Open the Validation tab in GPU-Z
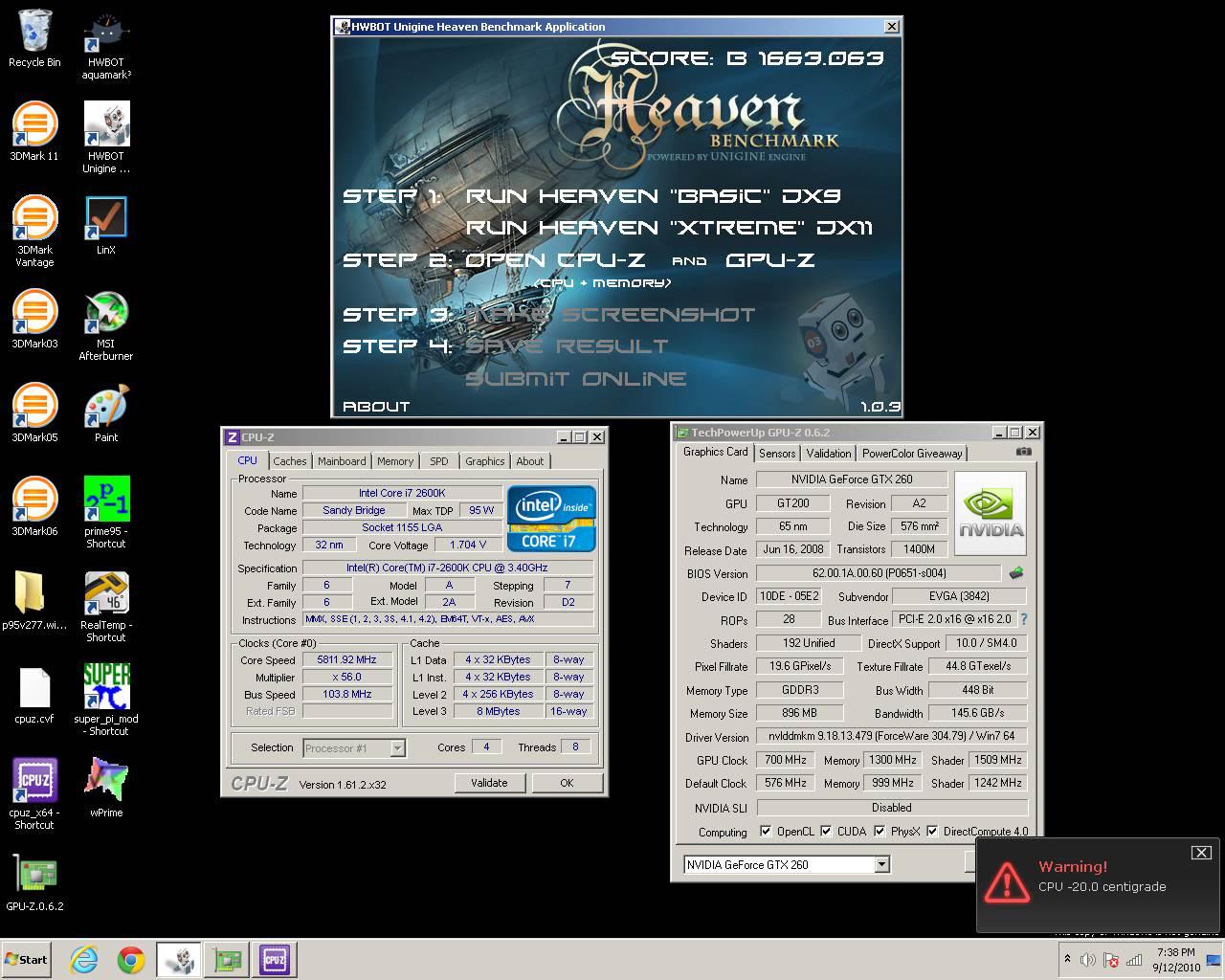Image resolution: width=1225 pixels, height=980 pixels. tap(829, 454)
